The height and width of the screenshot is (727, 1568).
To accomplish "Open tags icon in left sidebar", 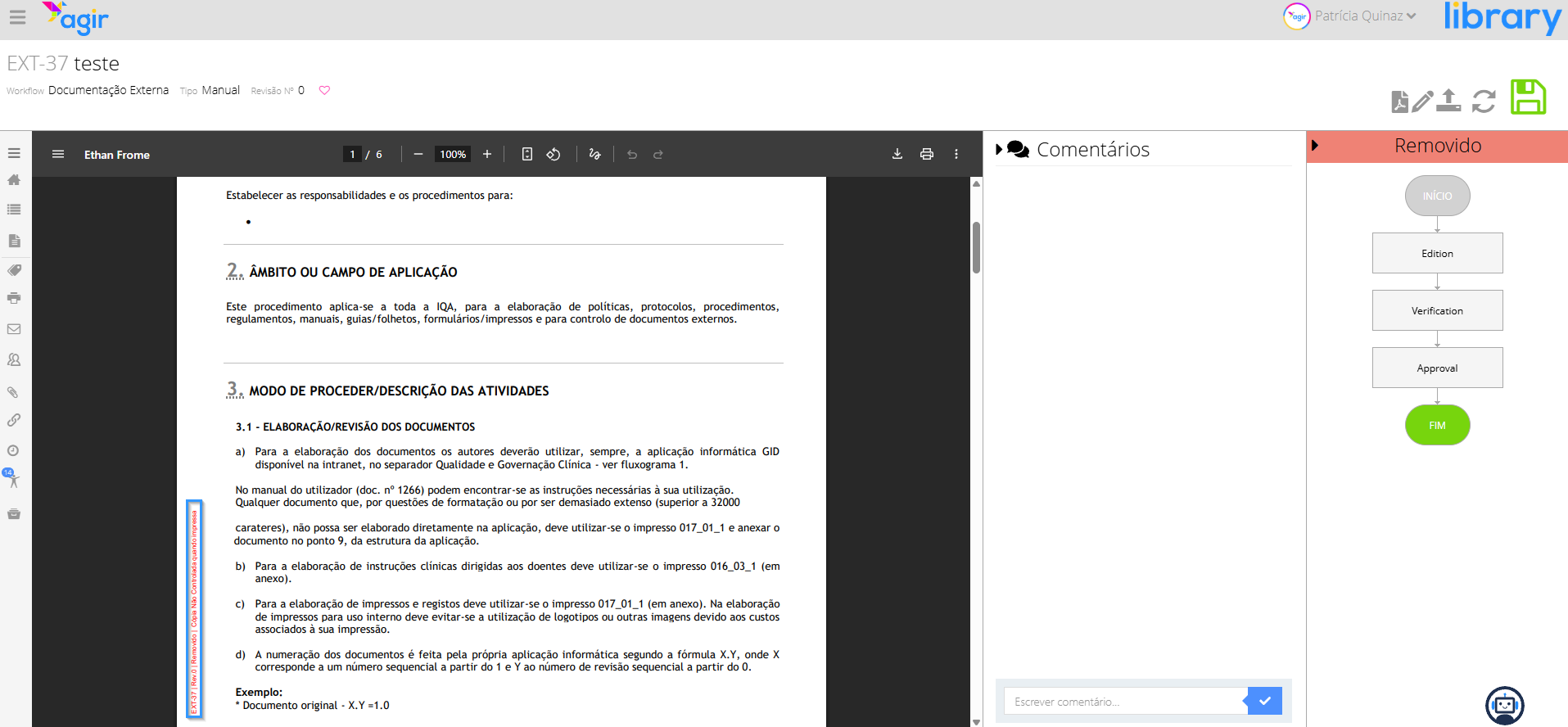I will [x=14, y=270].
